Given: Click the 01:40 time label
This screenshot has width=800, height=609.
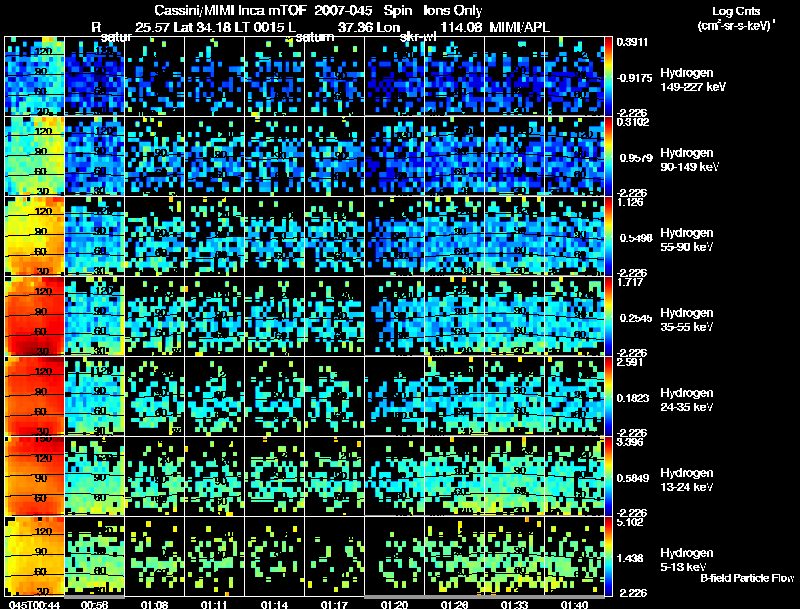Looking at the screenshot, I should [574, 604].
